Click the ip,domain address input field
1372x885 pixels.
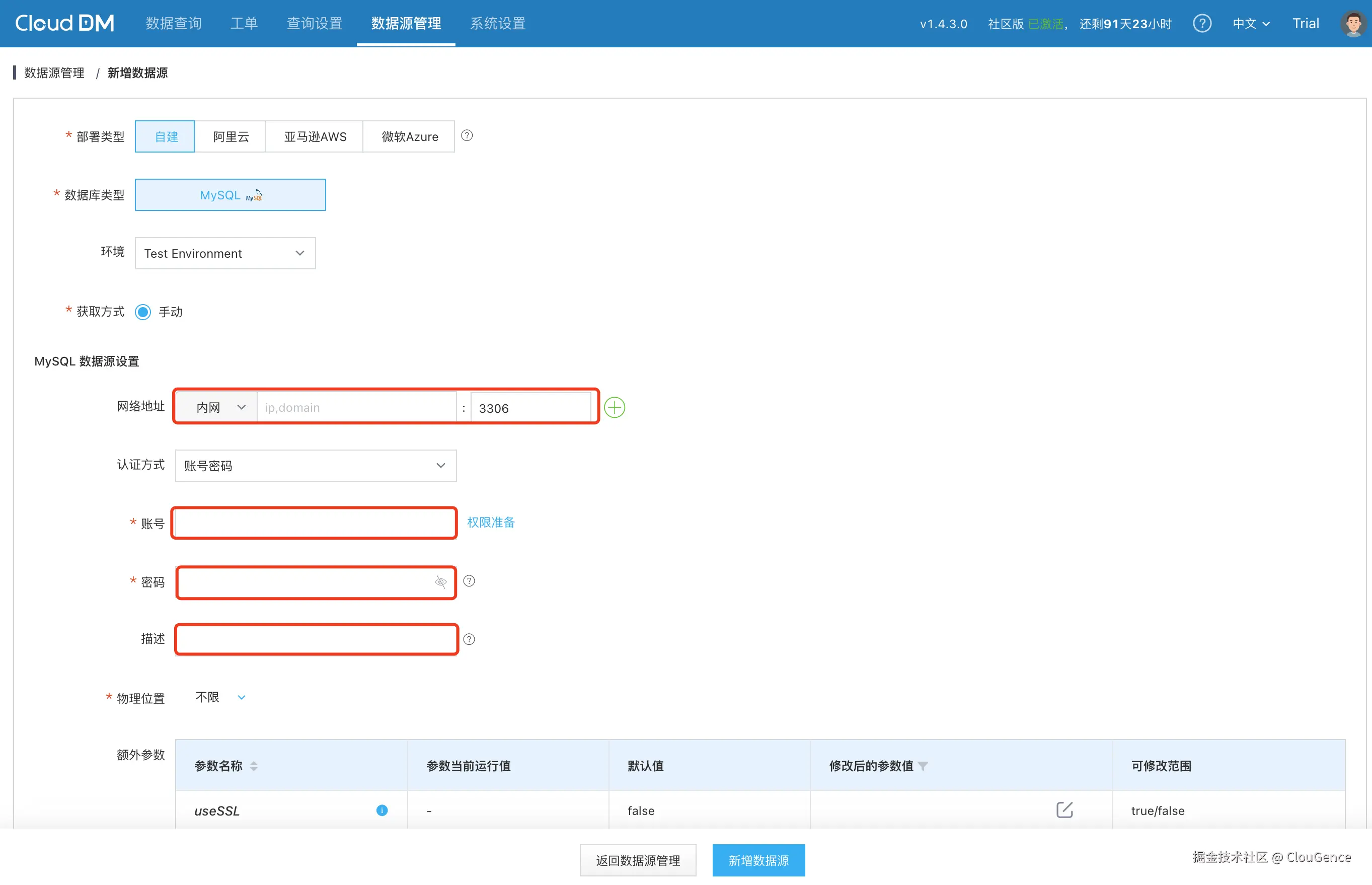point(356,407)
